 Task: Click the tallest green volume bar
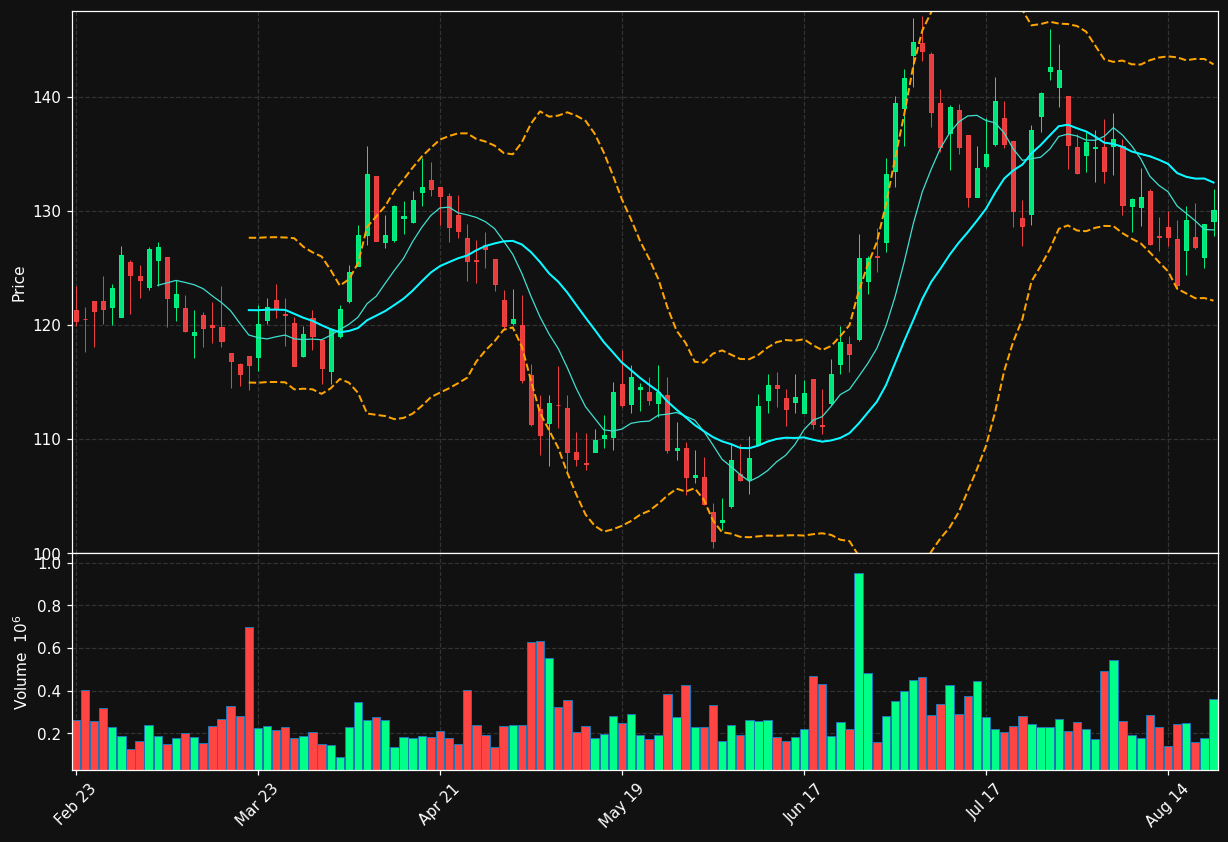tap(859, 671)
